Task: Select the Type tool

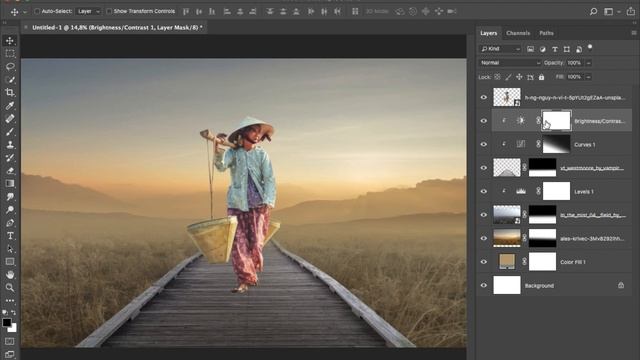Action: point(10,236)
